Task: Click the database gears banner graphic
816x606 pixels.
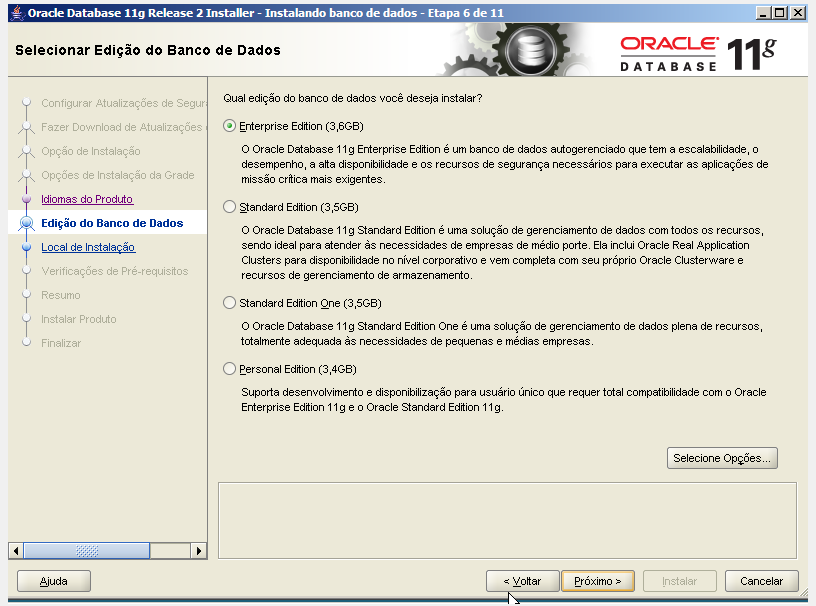Action: [520, 50]
